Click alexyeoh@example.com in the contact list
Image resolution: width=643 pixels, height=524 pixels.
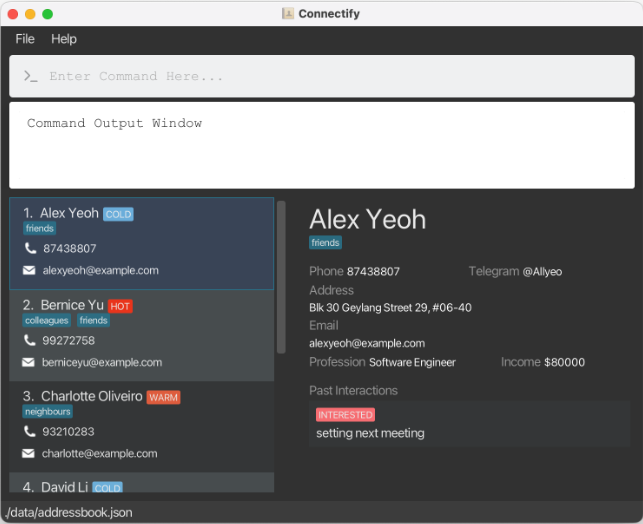[x=100, y=271]
